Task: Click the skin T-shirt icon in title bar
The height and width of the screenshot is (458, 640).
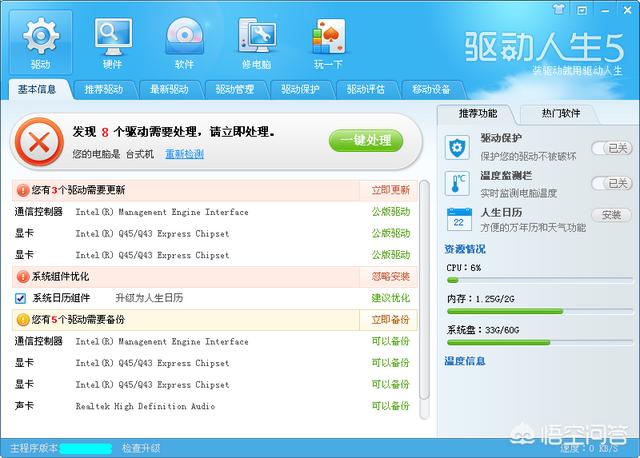Action: 559,8
